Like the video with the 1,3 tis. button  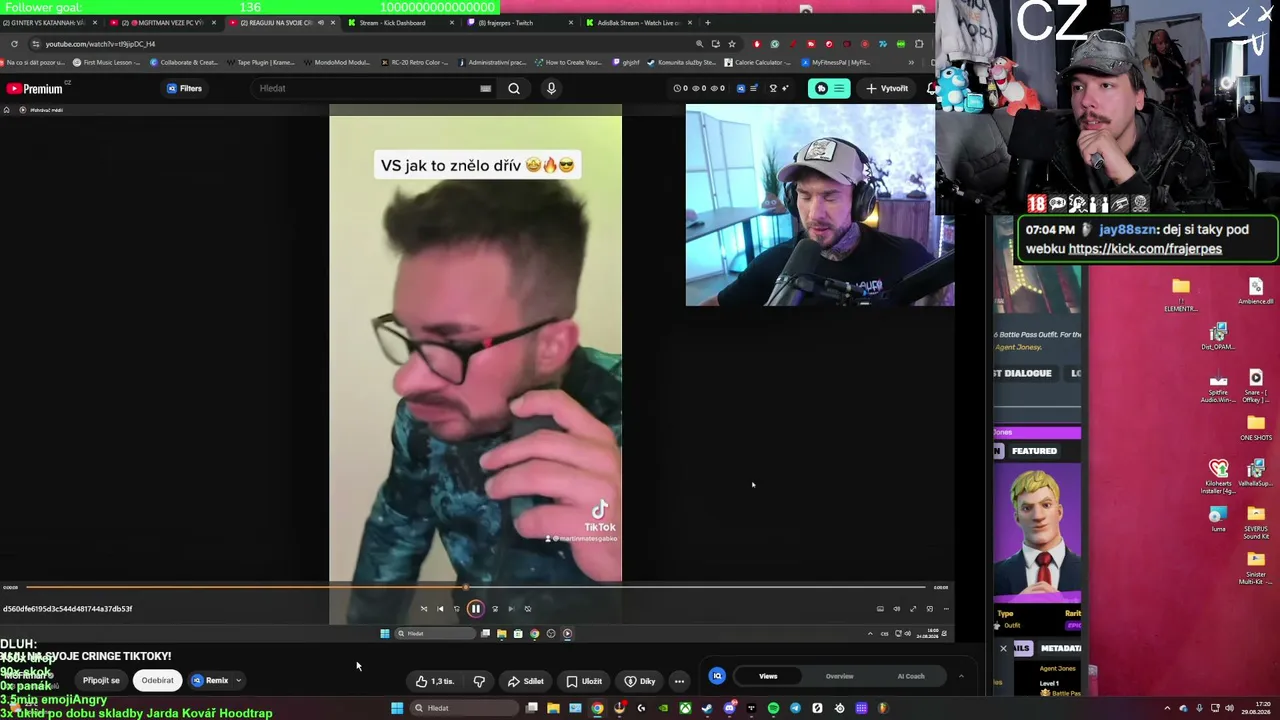pos(435,681)
